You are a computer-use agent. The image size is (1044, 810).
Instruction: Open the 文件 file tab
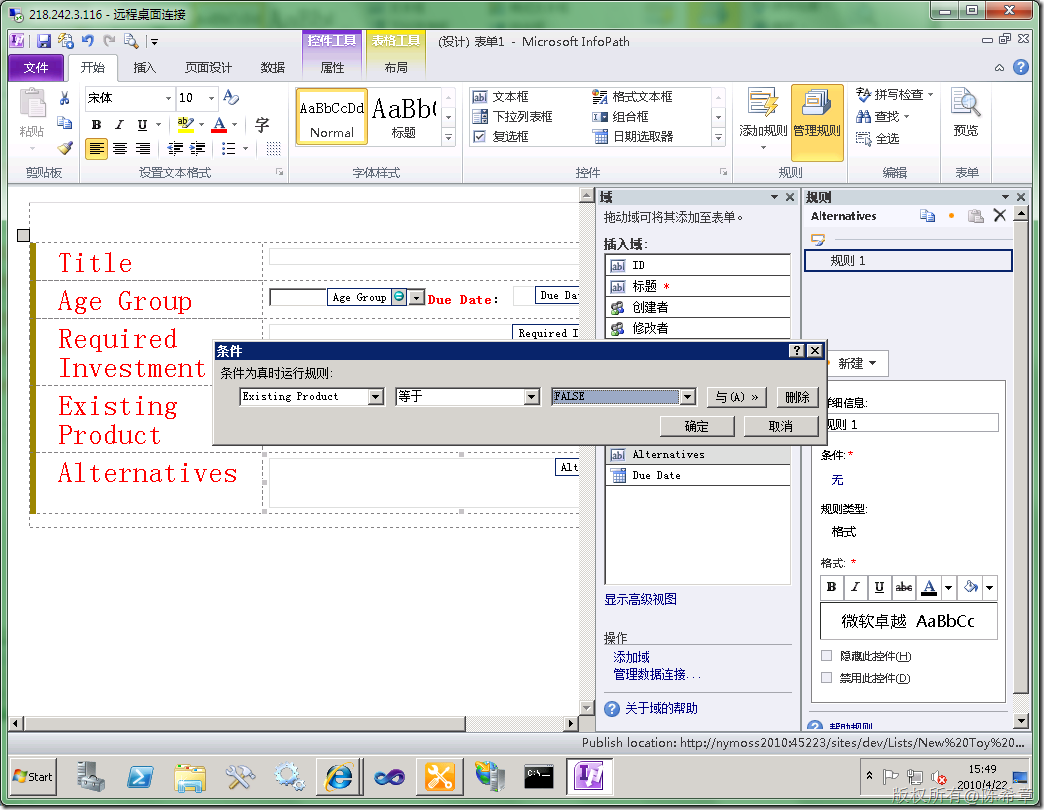click(36, 67)
